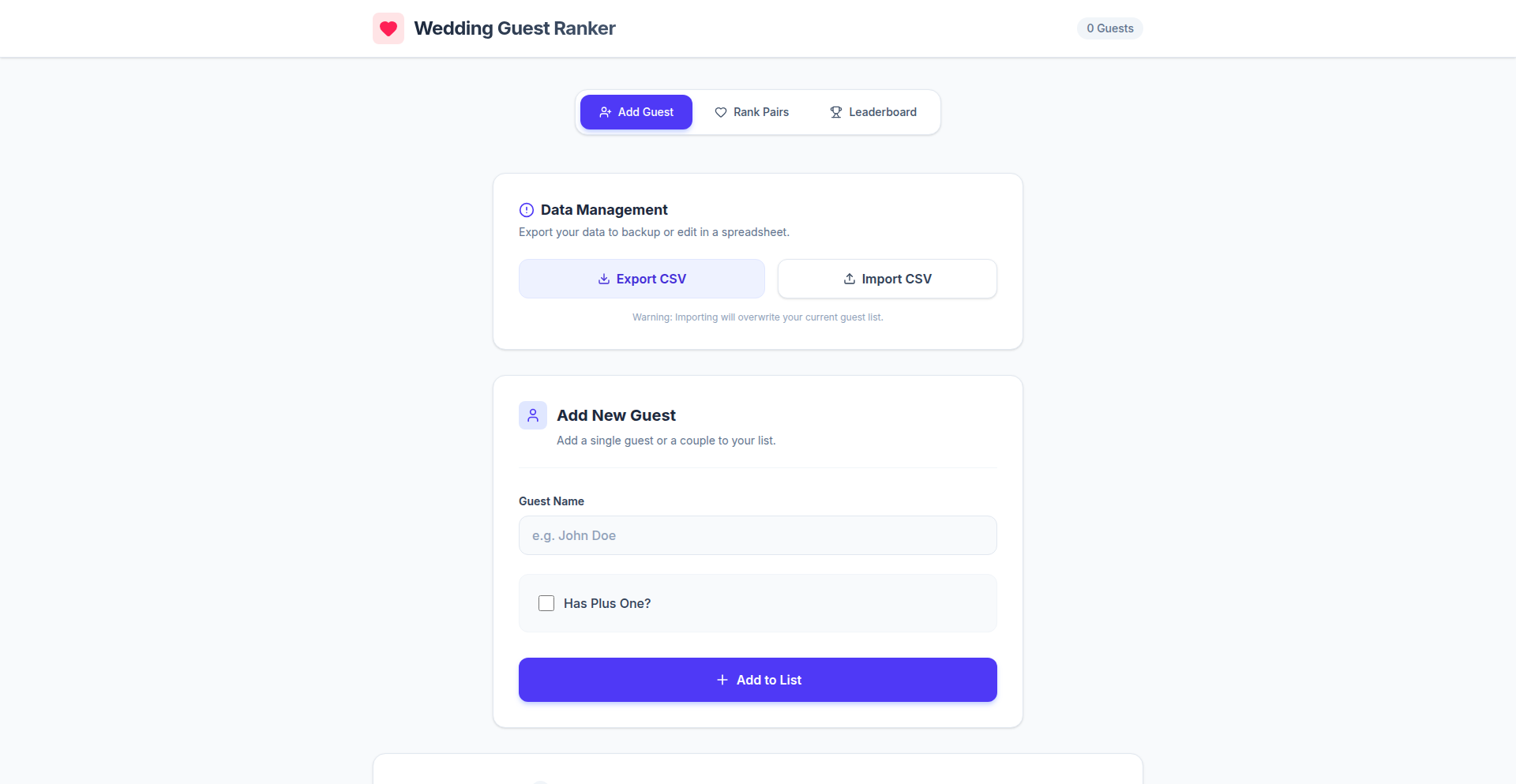Image resolution: width=1516 pixels, height=784 pixels.
Task: Click the download icon on Export CSV
Action: 604,279
